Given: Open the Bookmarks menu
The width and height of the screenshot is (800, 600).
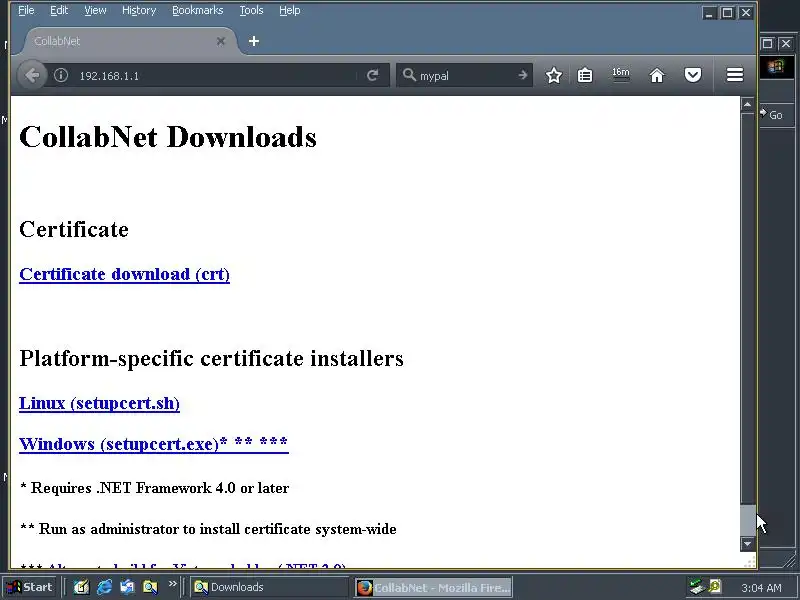Looking at the screenshot, I should coord(197,10).
